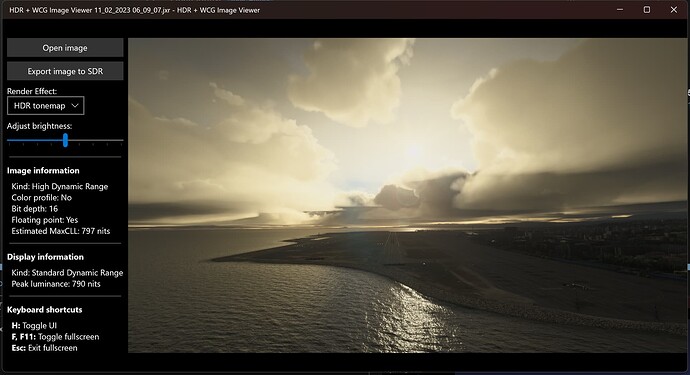Expand the Render Effect chevron arrow
The width and height of the screenshot is (690, 375).
(x=75, y=106)
